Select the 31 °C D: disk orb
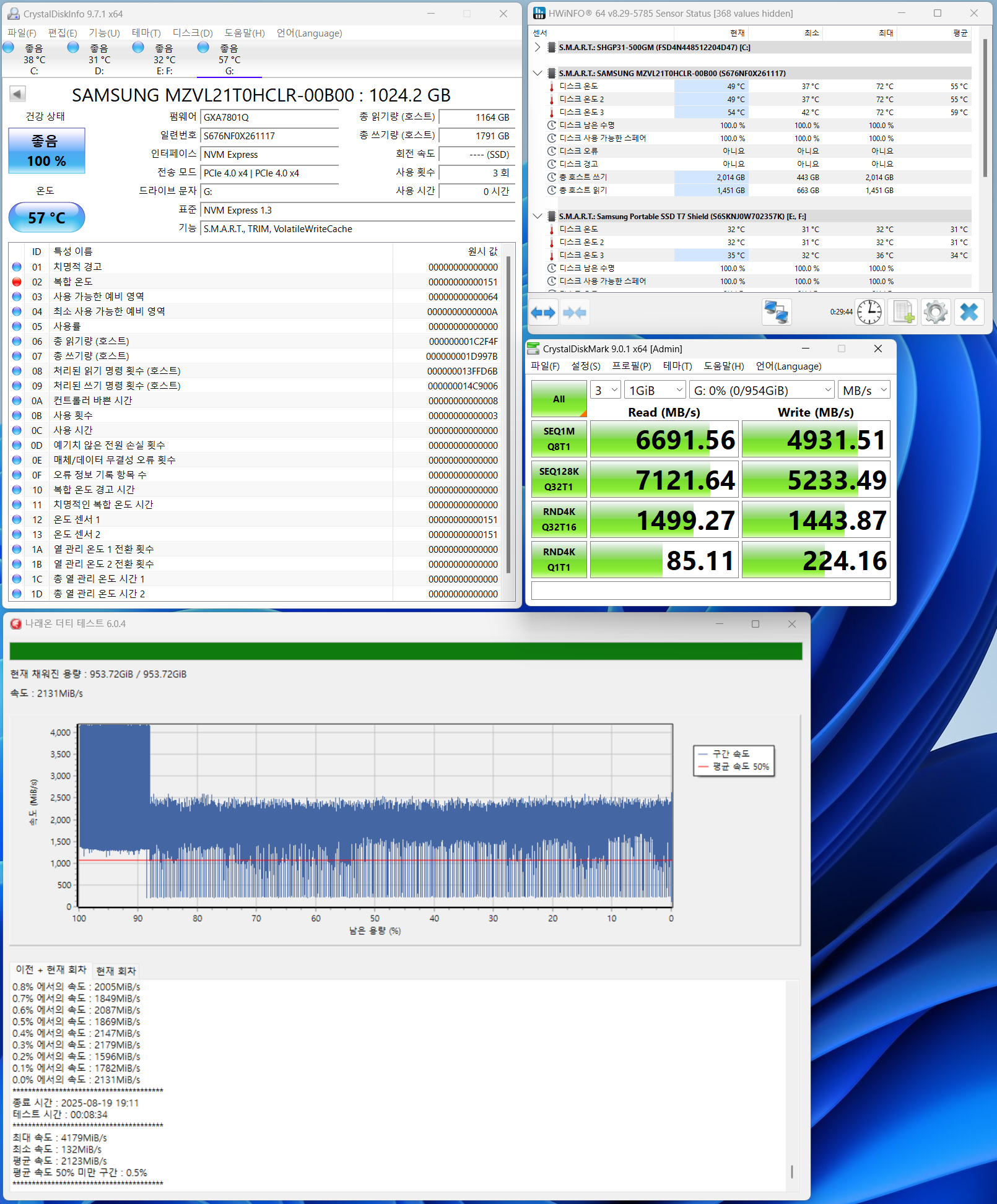Image resolution: width=997 pixels, height=1204 pixels. click(x=73, y=48)
